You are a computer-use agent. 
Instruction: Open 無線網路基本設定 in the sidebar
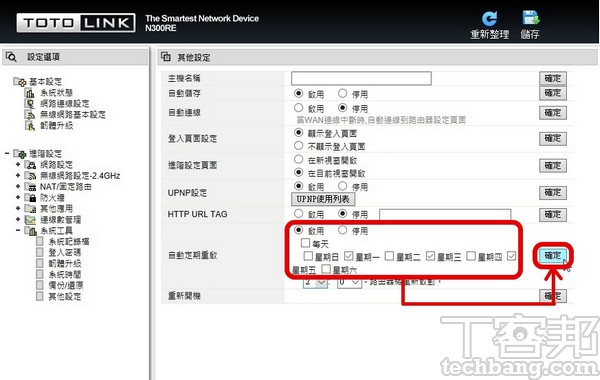(73, 114)
